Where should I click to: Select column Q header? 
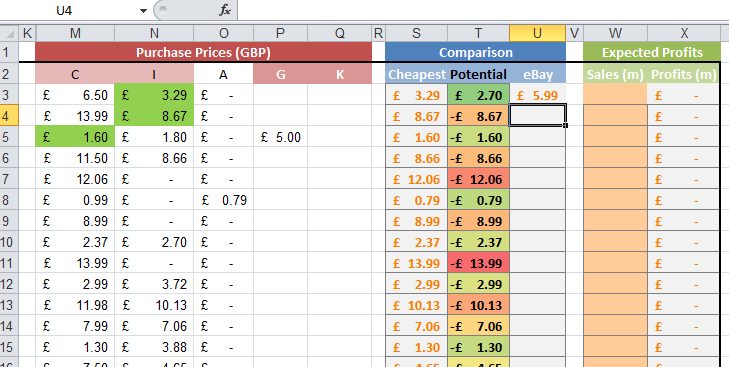tap(340, 33)
